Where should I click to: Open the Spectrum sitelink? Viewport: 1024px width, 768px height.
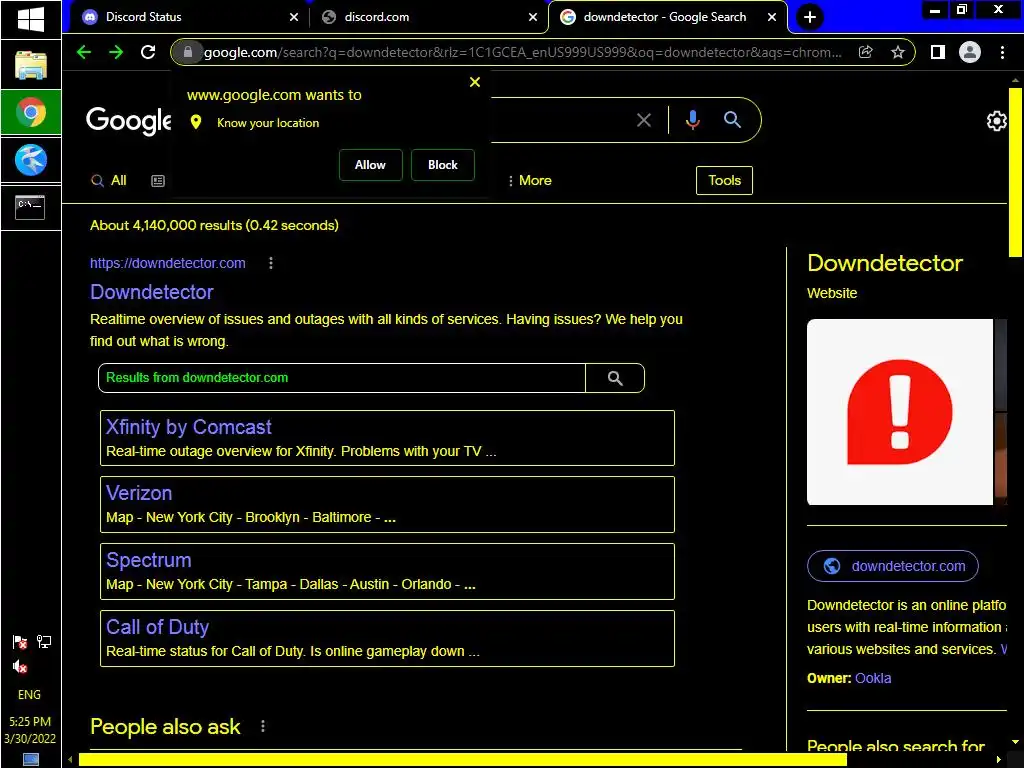[149, 560]
